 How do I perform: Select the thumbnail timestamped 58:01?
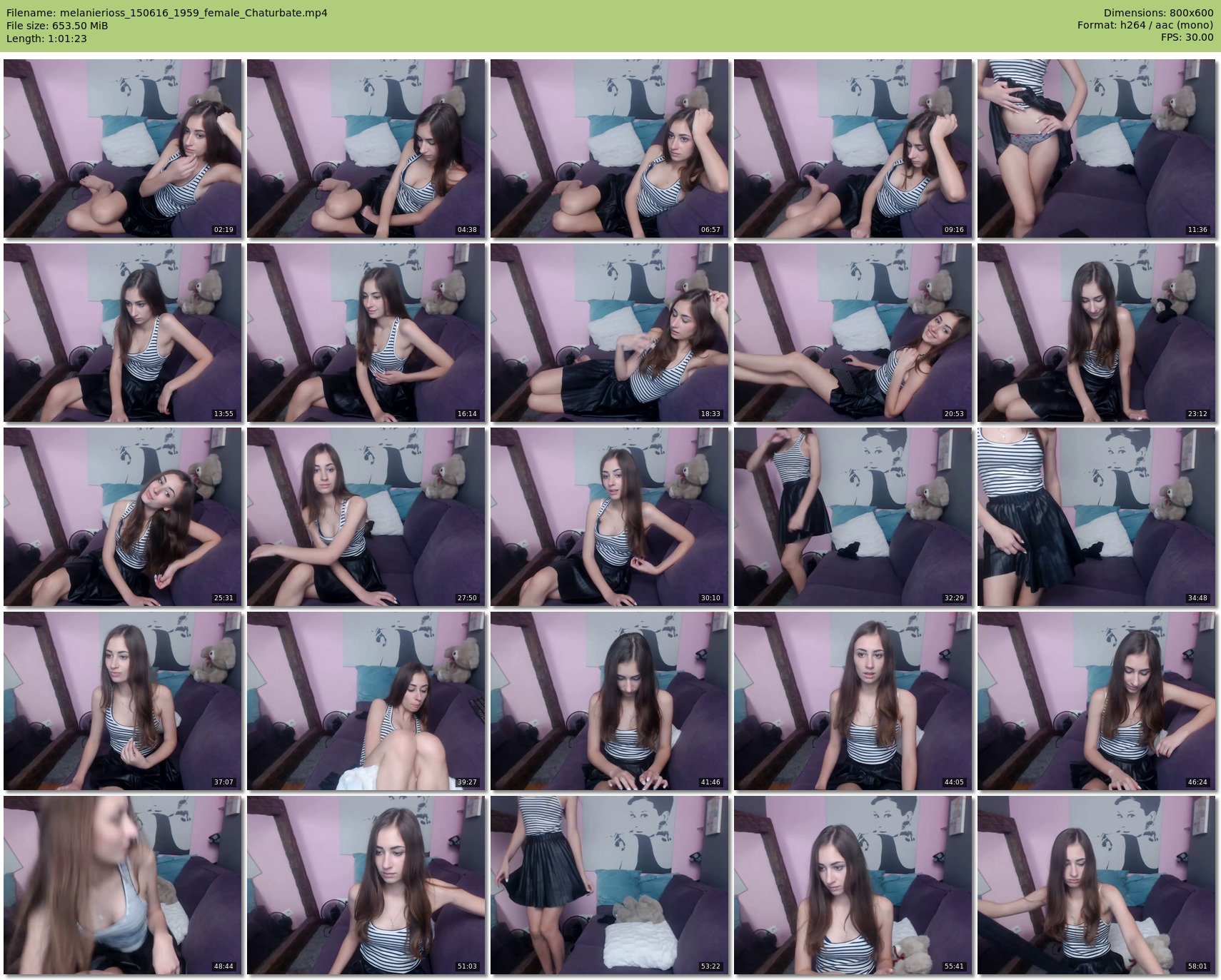point(1096,885)
